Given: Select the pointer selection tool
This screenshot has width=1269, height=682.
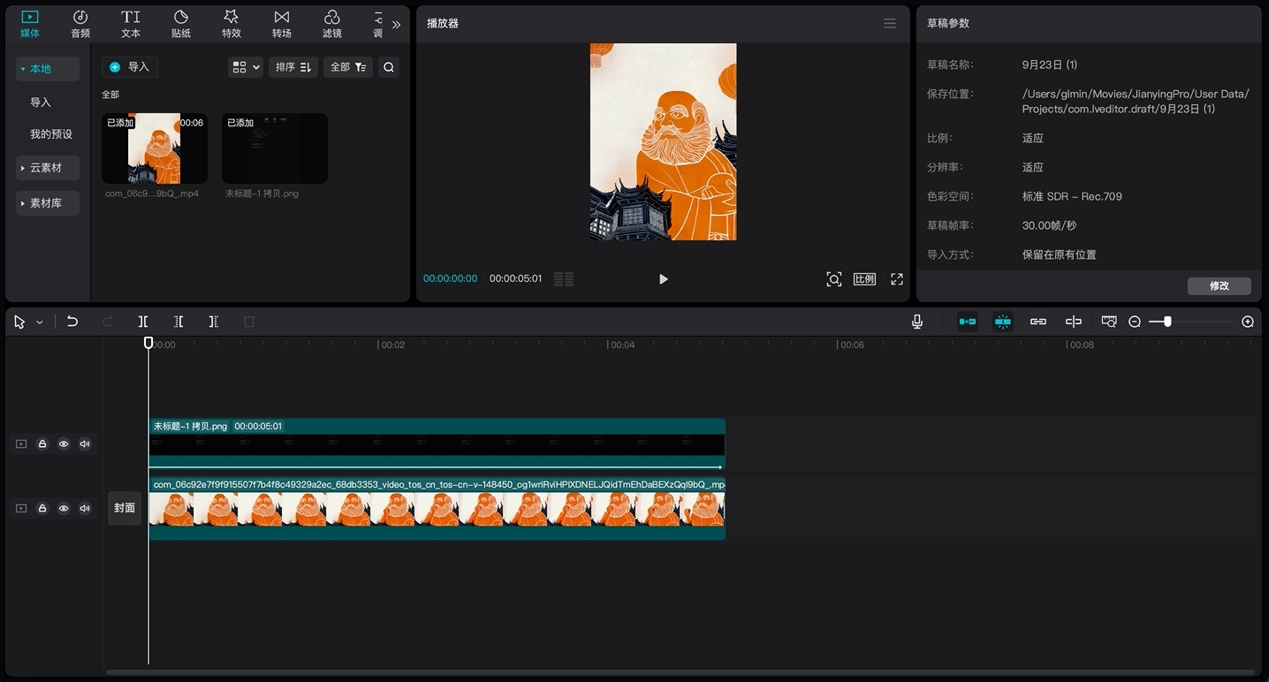Looking at the screenshot, I should pyautogui.click(x=19, y=322).
